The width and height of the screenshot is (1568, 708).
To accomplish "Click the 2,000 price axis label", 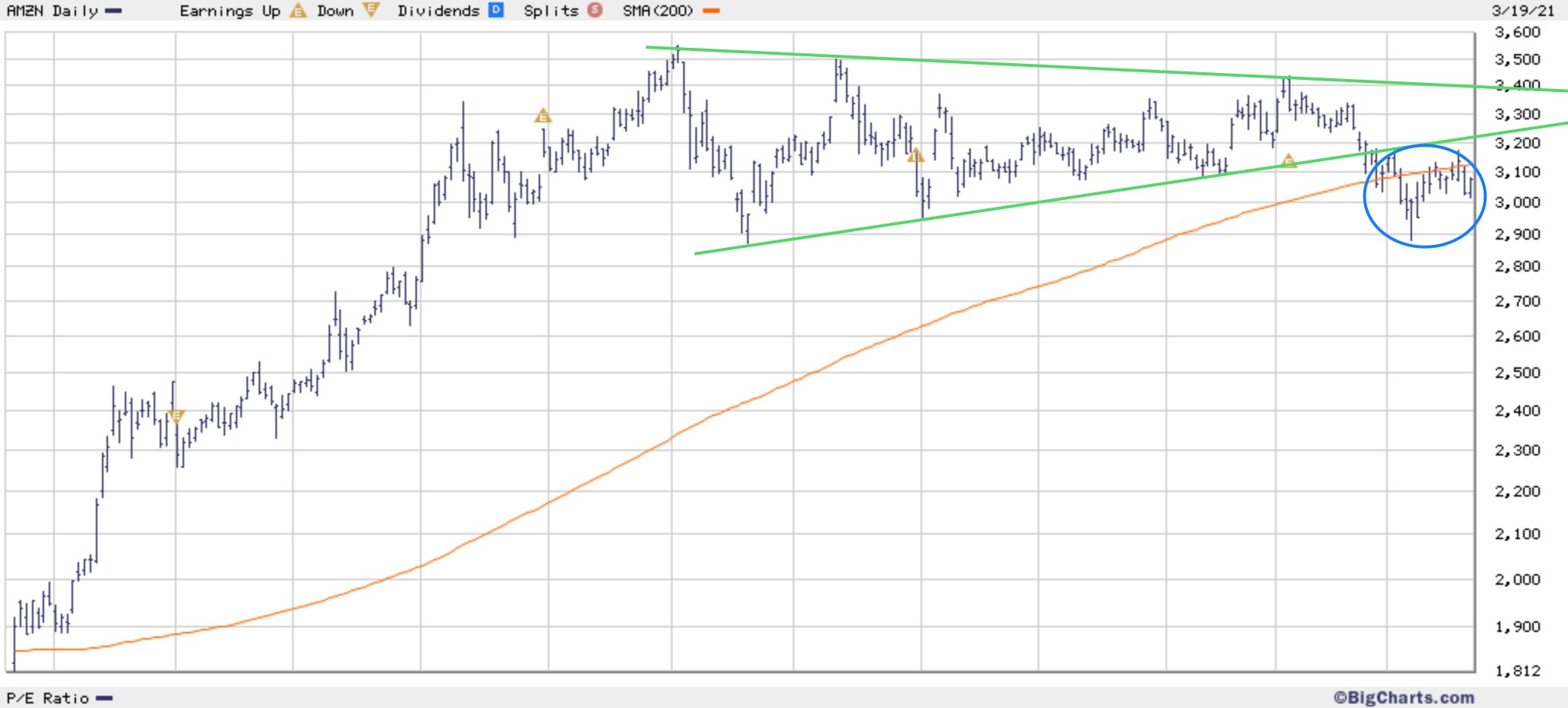I will tap(1517, 580).
